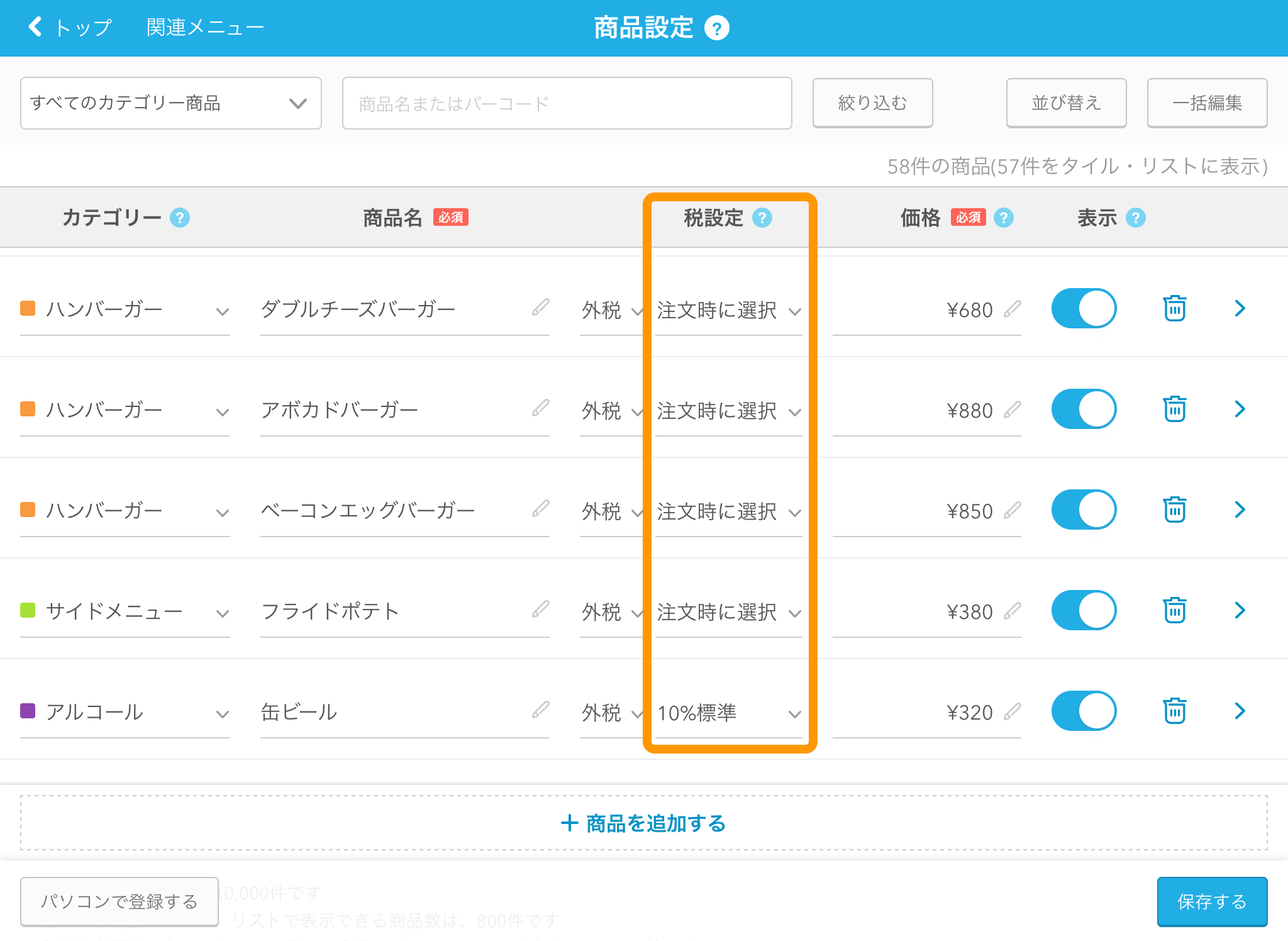Screen dimensions: 1288x941
Task: Toggle display switch for ベーコンエッグバーガー
Action: tap(1084, 509)
